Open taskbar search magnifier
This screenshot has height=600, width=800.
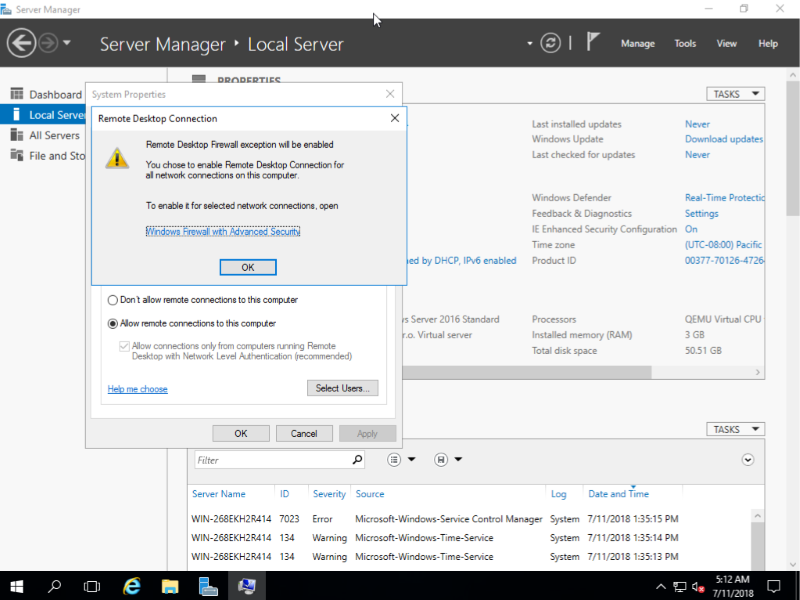click(x=54, y=586)
